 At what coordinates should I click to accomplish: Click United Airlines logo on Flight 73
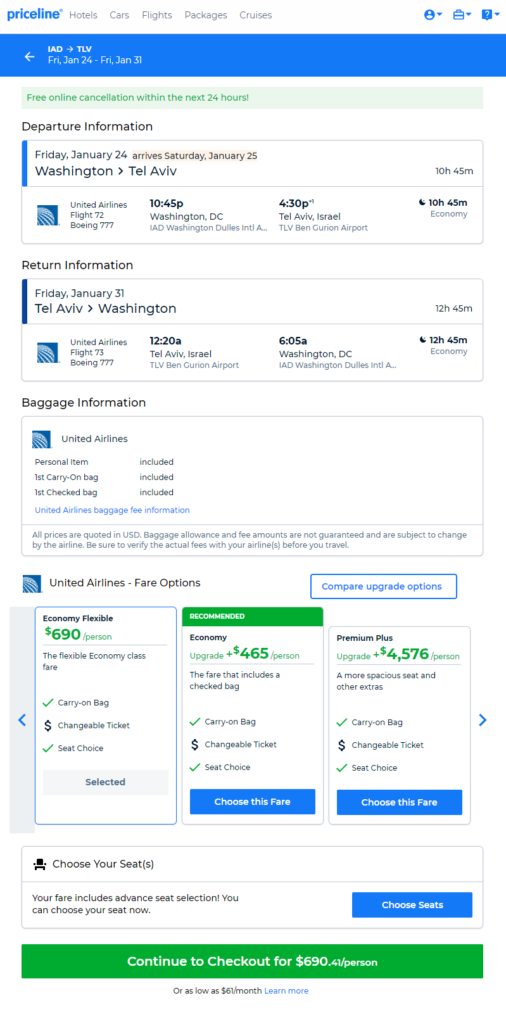pos(48,353)
